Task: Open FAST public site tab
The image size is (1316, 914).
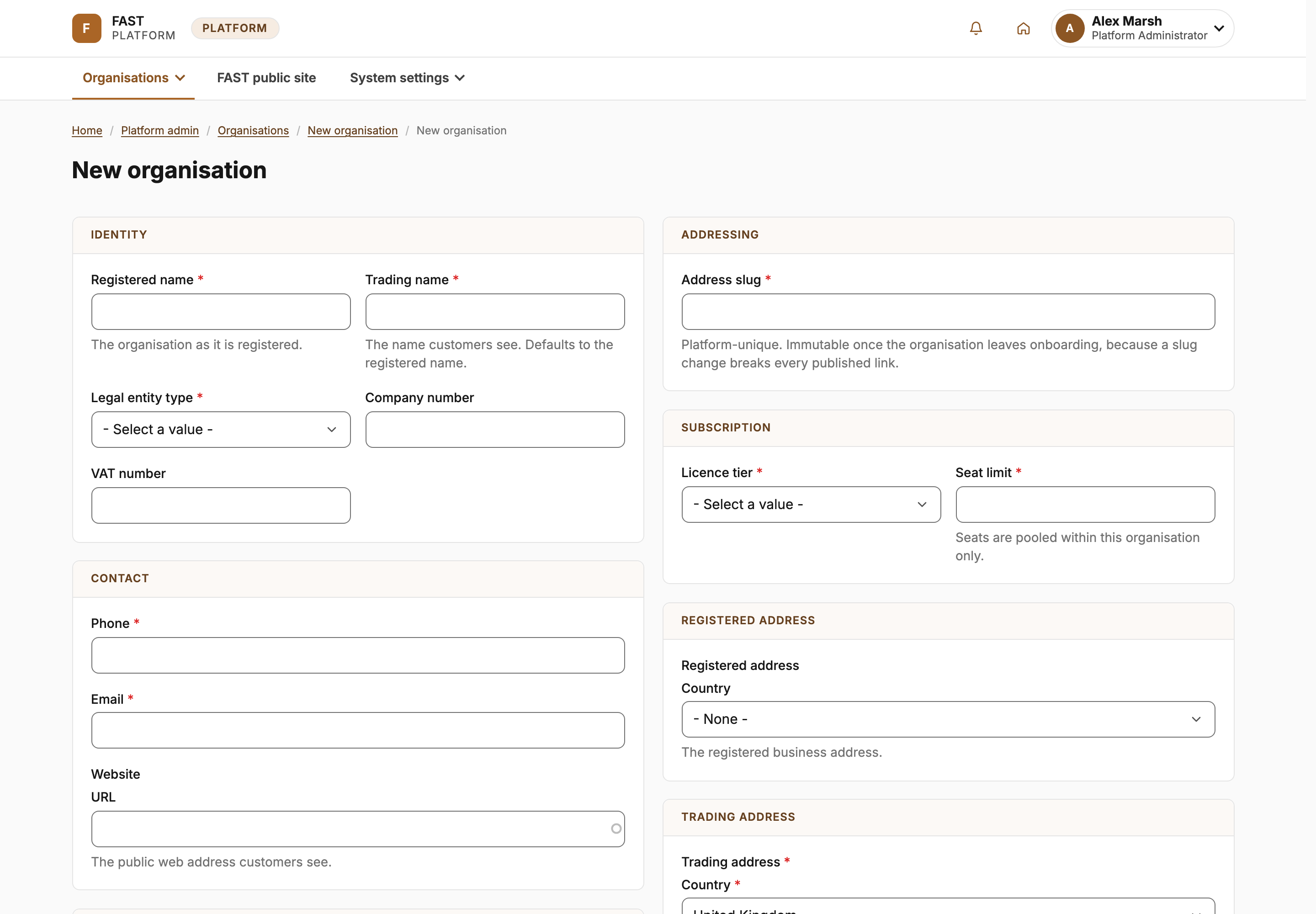Action: (x=266, y=78)
